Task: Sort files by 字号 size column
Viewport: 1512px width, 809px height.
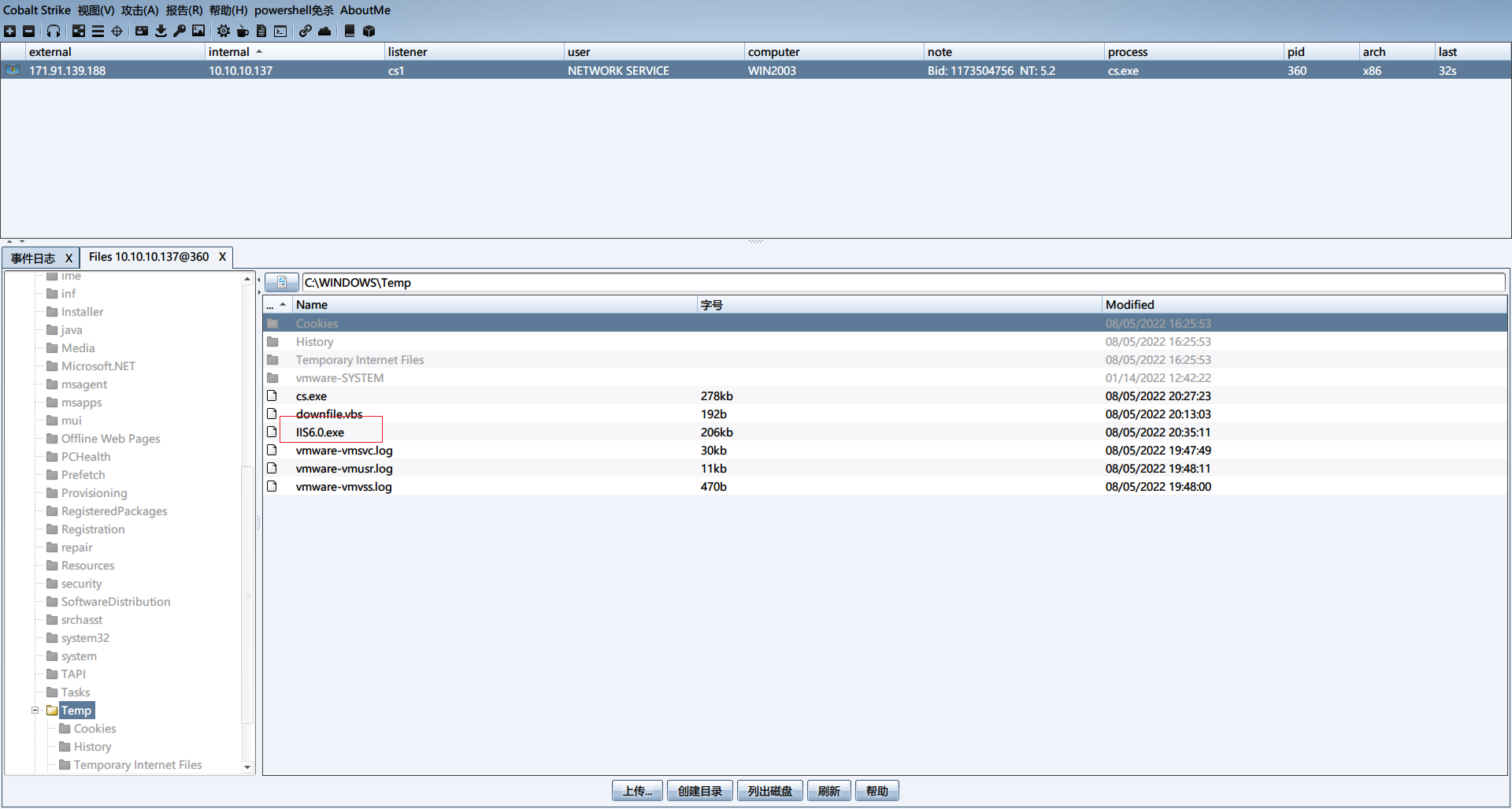Action: (x=899, y=305)
